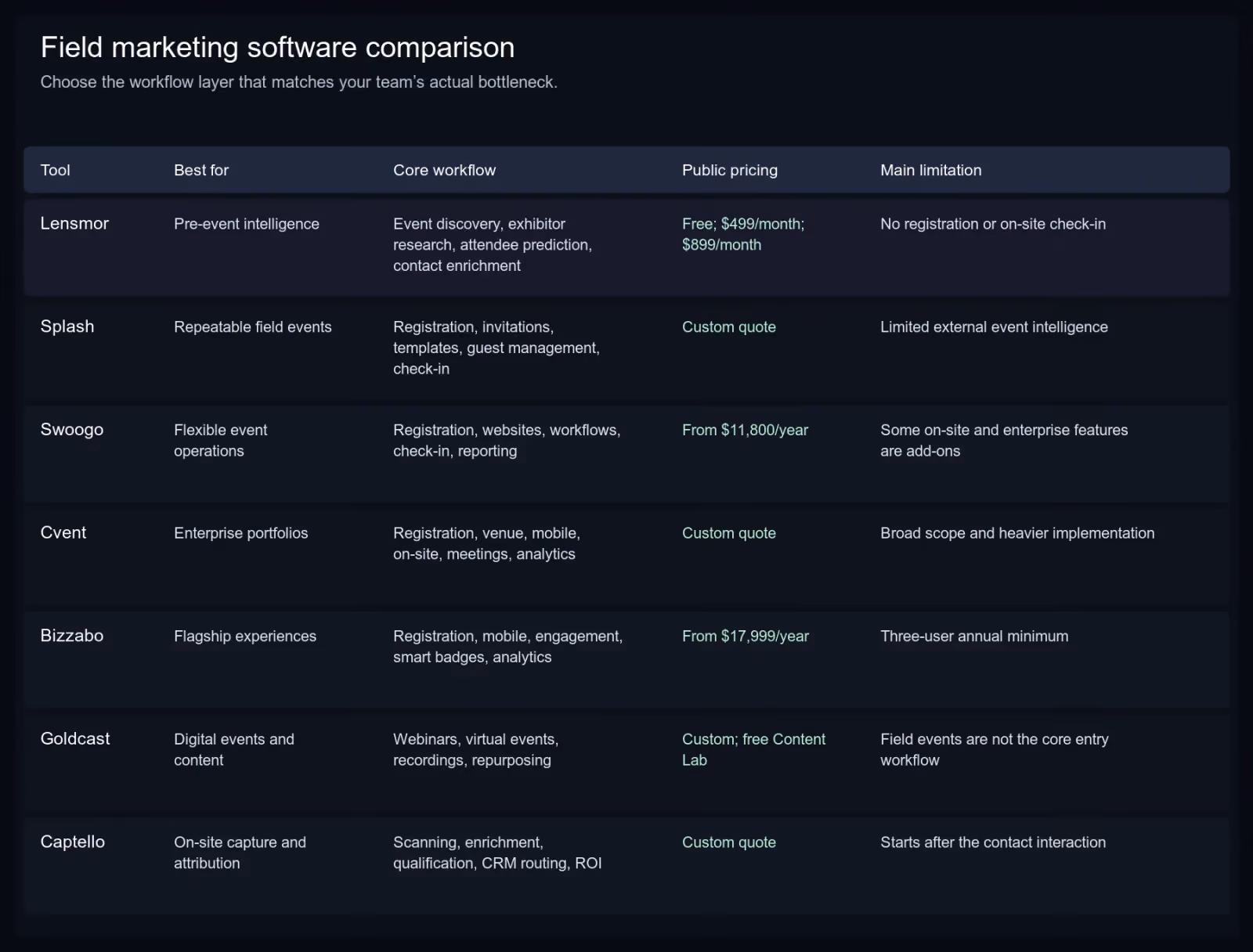
Task: Click 'Webinars, virtual events, recordings' workflow
Action: [x=475, y=749]
